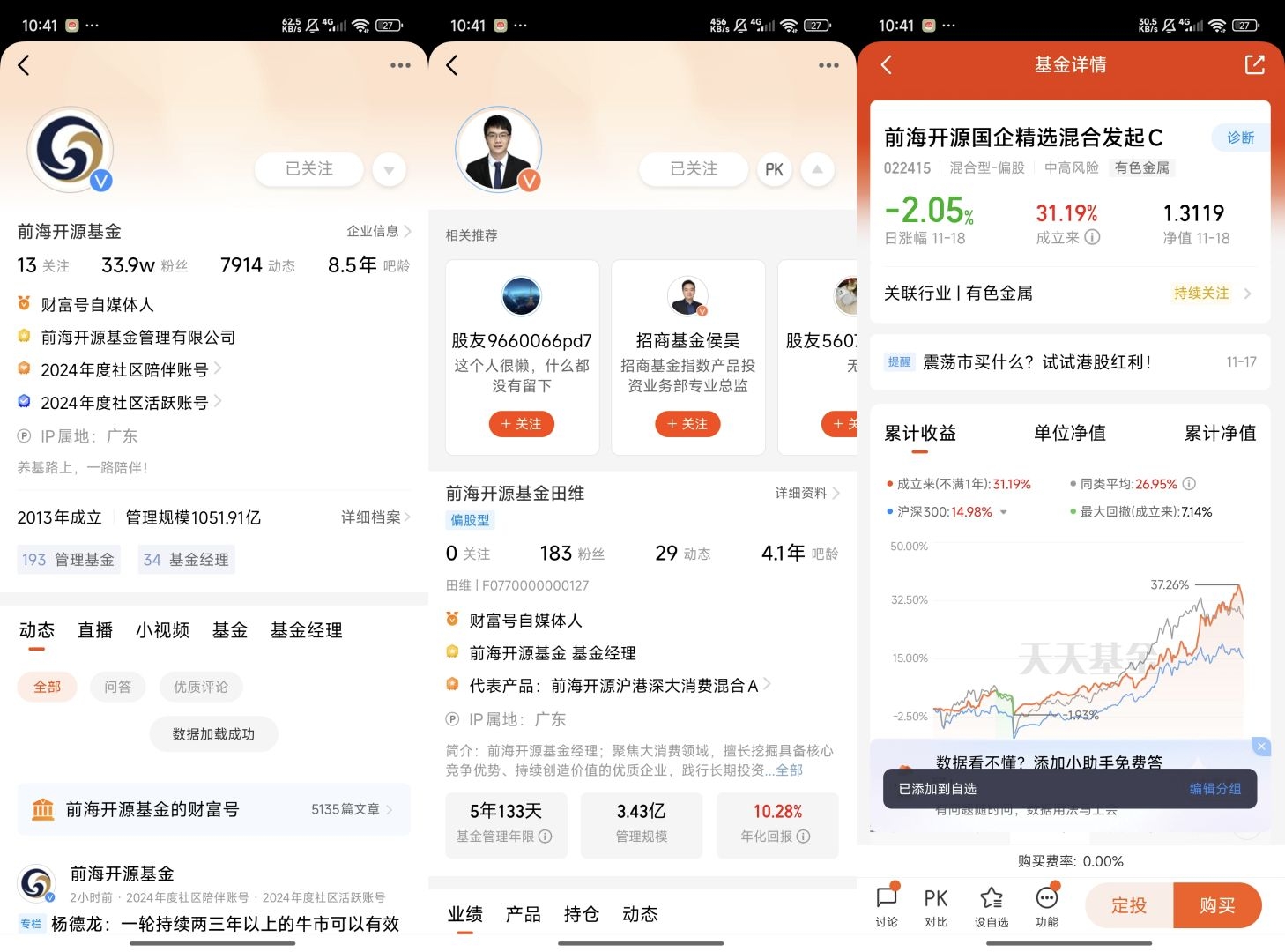The height and width of the screenshot is (952, 1285).
Task: Tap 定投 button
Action: point(1129,905)
